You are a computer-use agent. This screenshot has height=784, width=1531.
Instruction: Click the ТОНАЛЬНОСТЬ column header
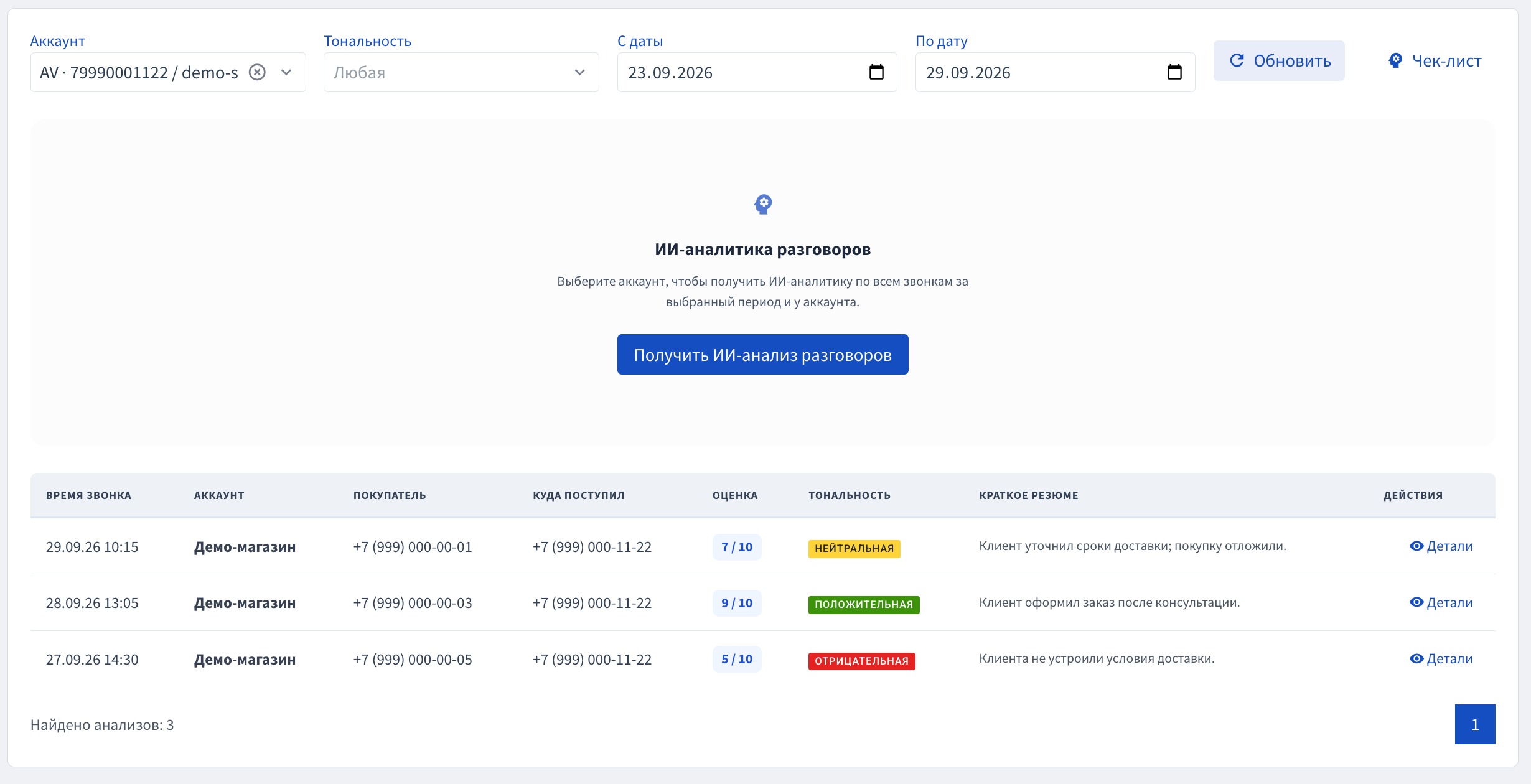850,495
